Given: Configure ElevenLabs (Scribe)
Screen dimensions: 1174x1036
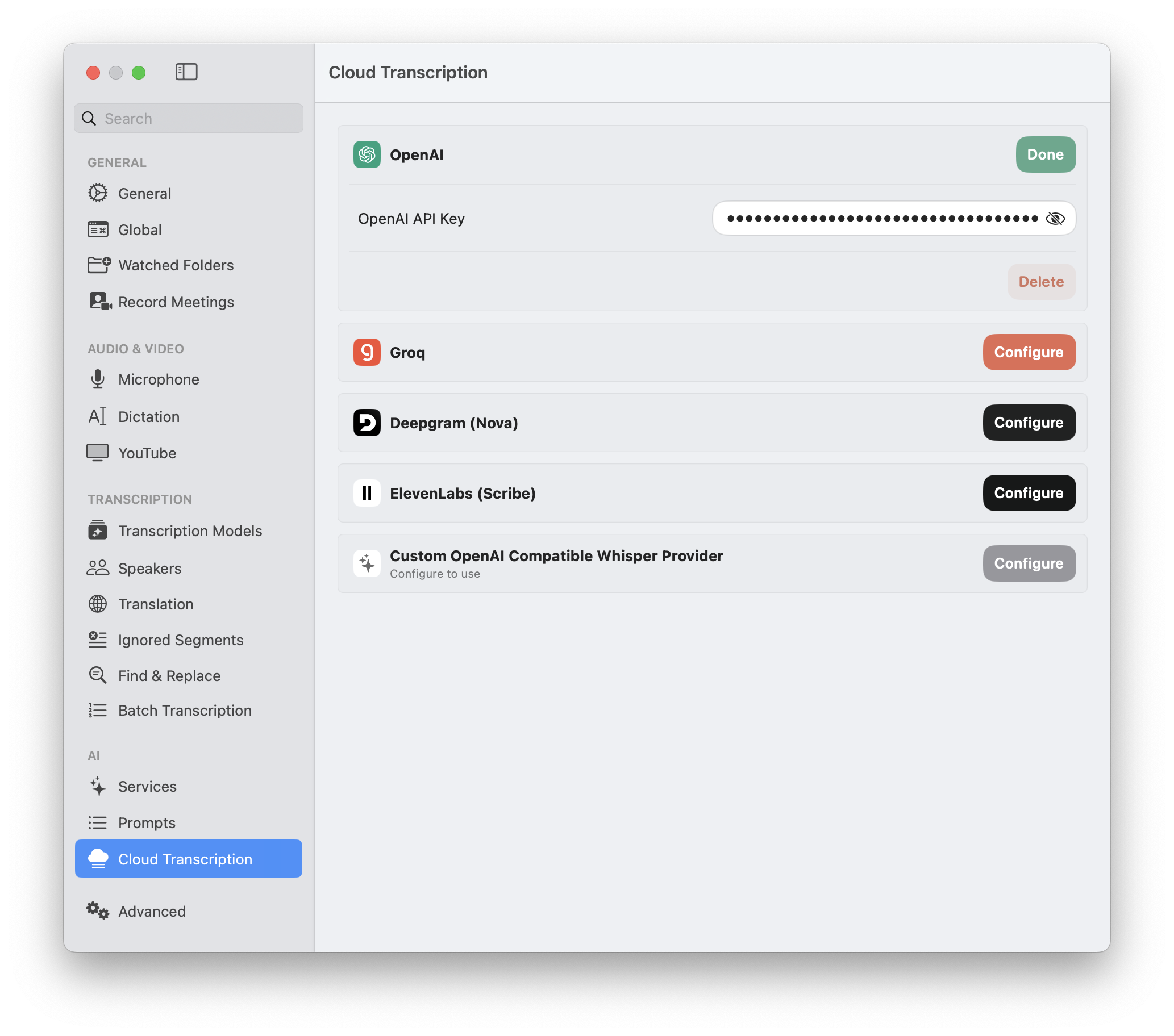Looking at the screenshot, I should [1029, 493].
